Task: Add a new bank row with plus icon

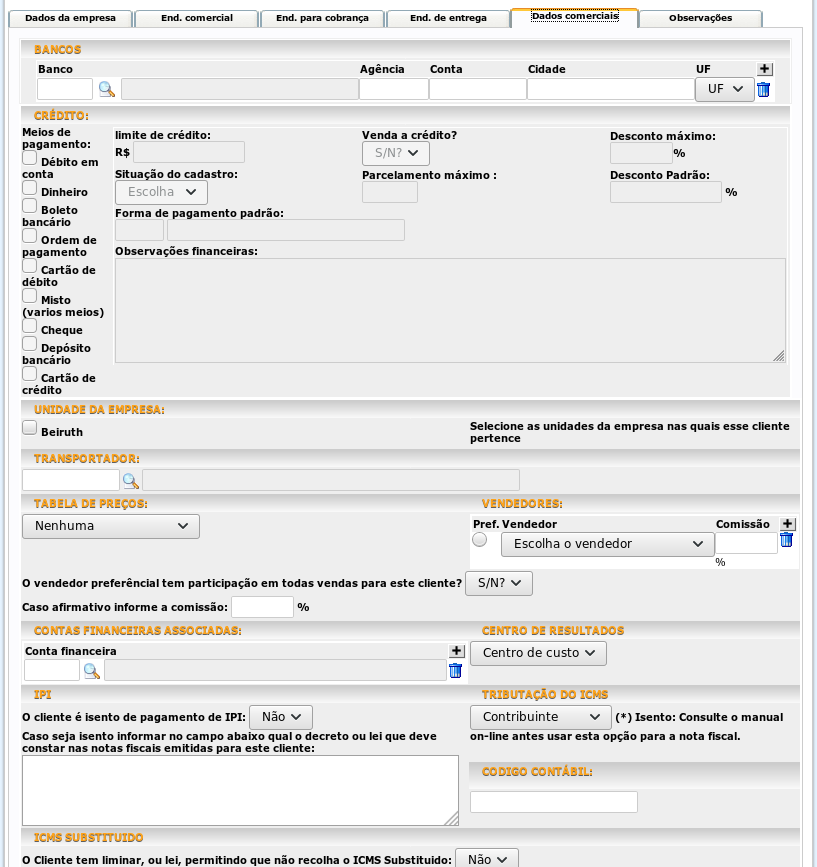Action: click(x=765, y=69)
